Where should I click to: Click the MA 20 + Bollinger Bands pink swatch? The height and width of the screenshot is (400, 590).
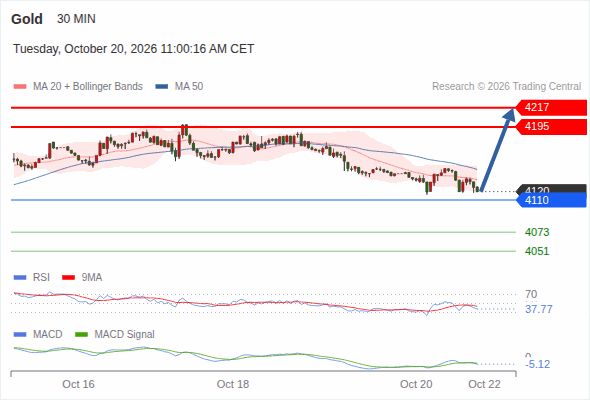(20, 87)
